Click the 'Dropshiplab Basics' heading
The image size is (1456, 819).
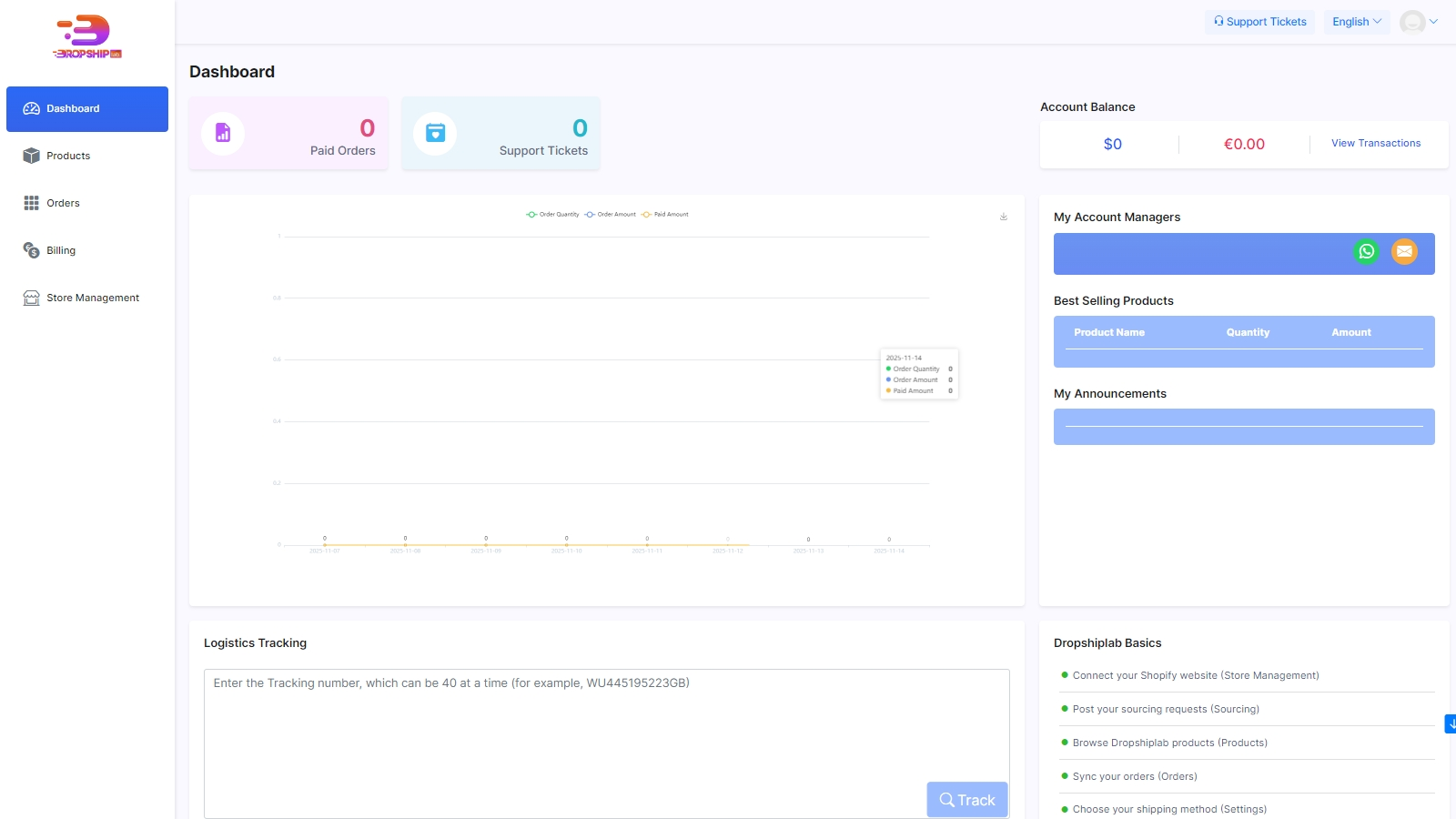pyautogui.click(x=1107, y=643)
